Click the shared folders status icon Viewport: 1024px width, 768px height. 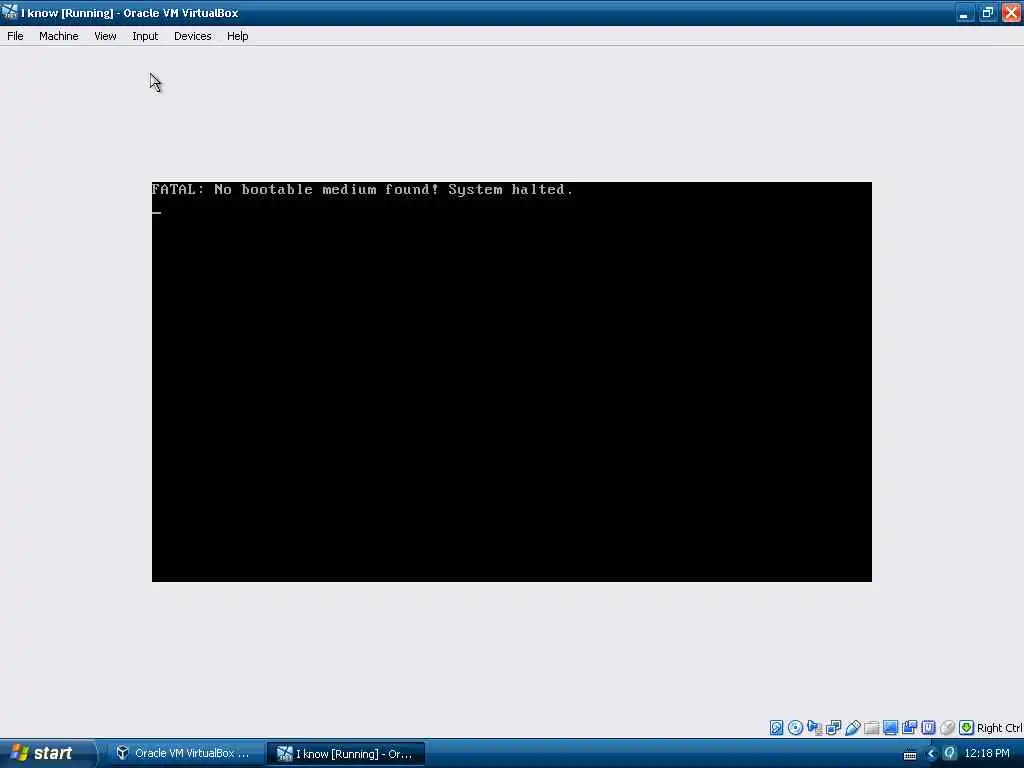tap(871, 728)
